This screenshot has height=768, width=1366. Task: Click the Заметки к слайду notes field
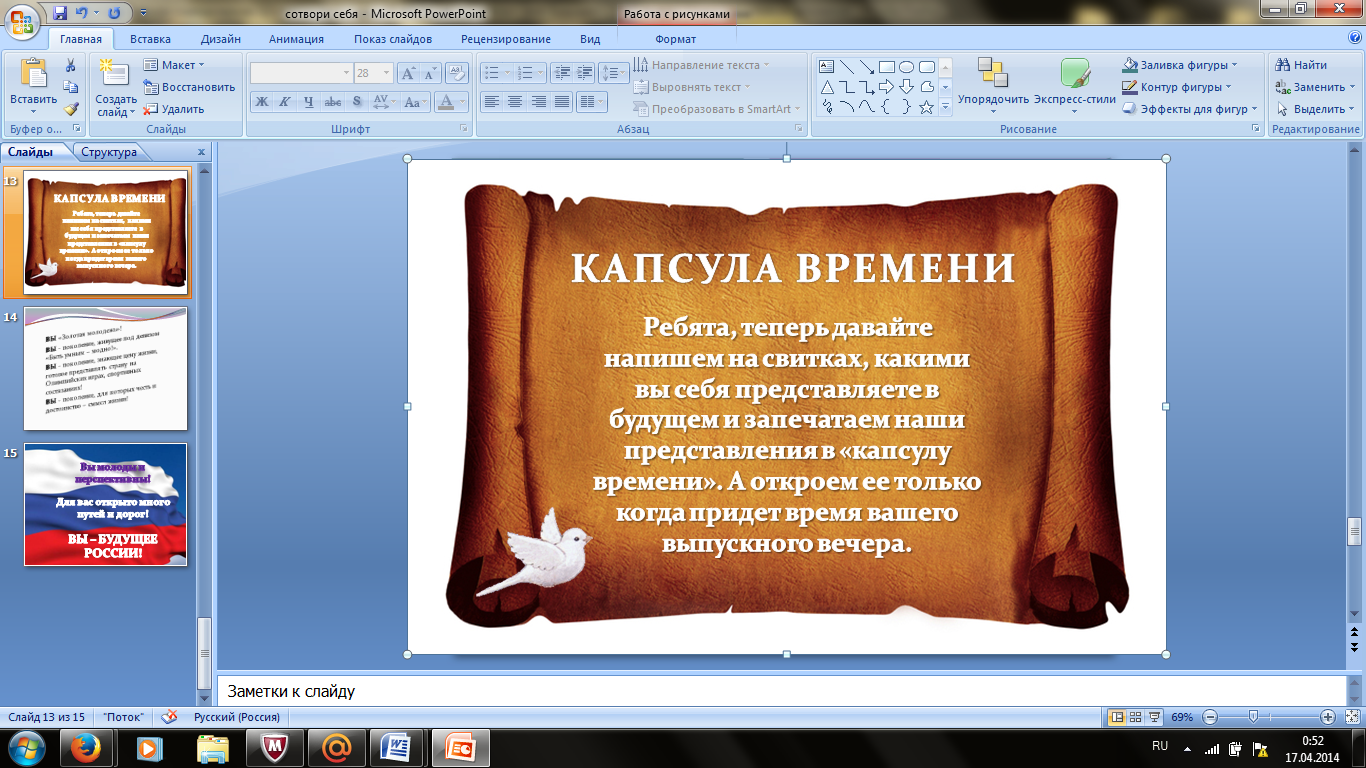pyautogui.click(x=782, y=691)
